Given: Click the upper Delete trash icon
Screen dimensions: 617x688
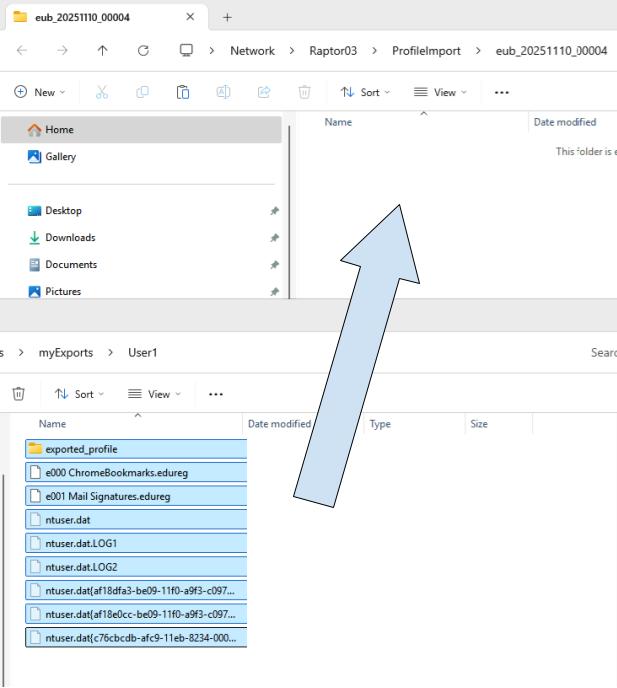Looking at the screenshot, I should pyautogui.click(x=304, y=92).
